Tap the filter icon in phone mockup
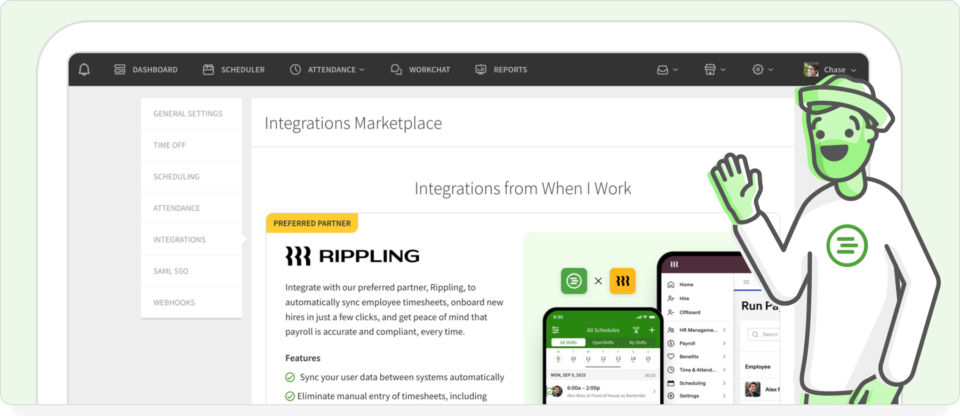960x416 pixels. click(x=556, y=329)
